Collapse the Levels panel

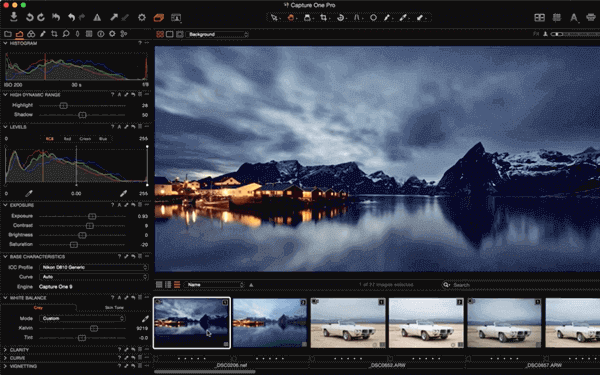coord(5,127)
